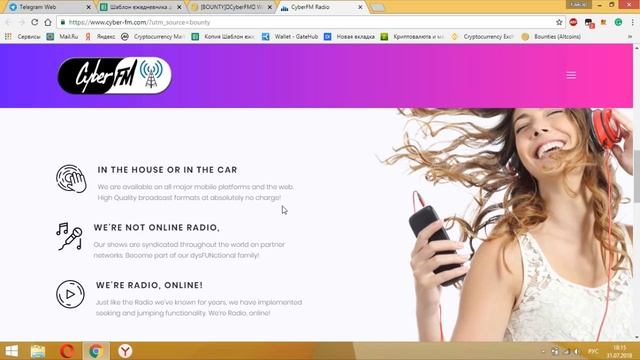Go to the browser home page icon

[x=48, y=22]
